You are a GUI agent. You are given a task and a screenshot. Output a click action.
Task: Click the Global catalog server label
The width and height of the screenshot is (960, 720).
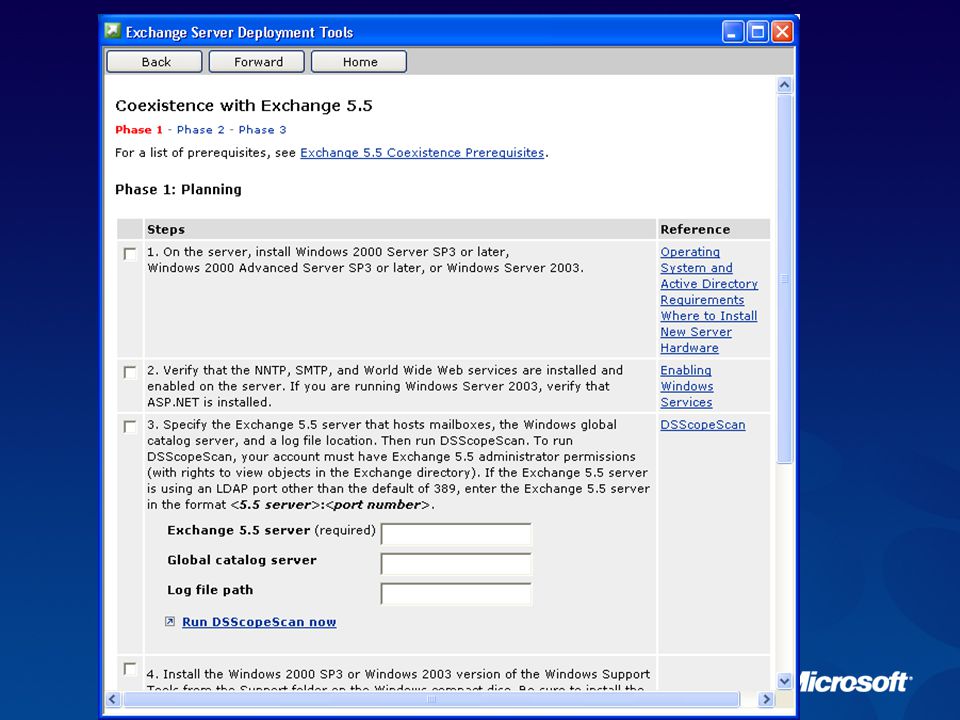(242, 560)
